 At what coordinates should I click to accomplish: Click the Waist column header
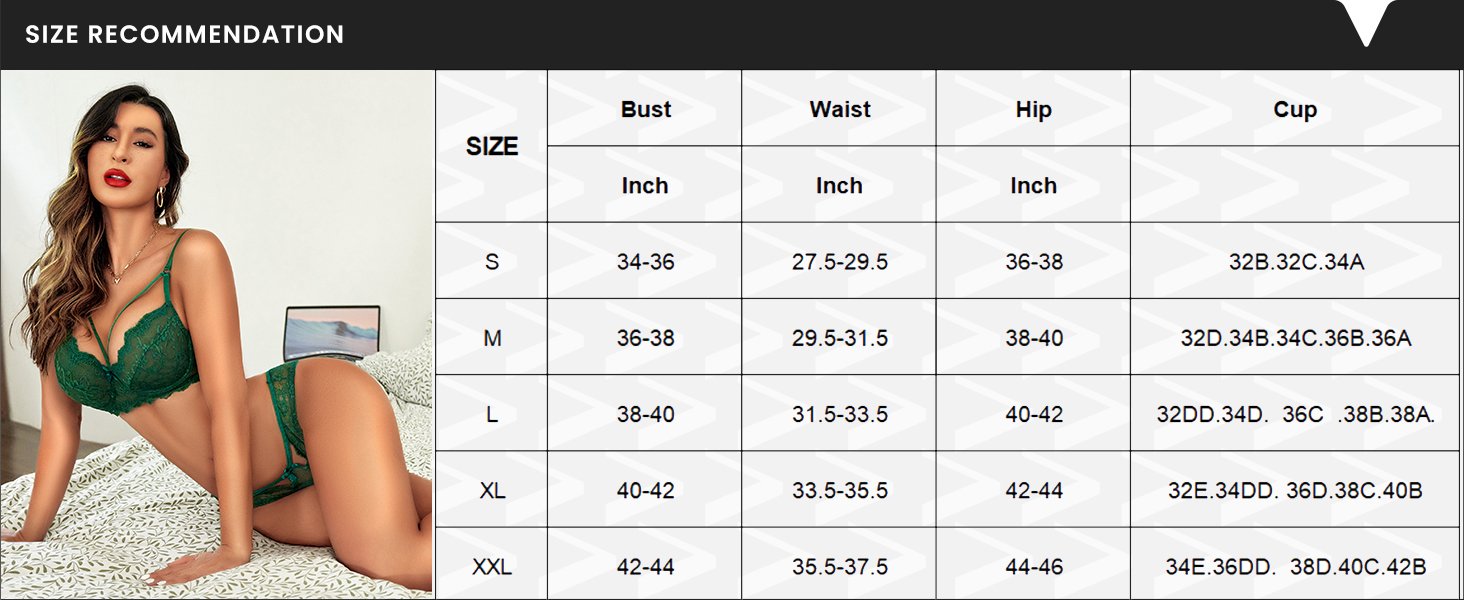pos(840,109)
